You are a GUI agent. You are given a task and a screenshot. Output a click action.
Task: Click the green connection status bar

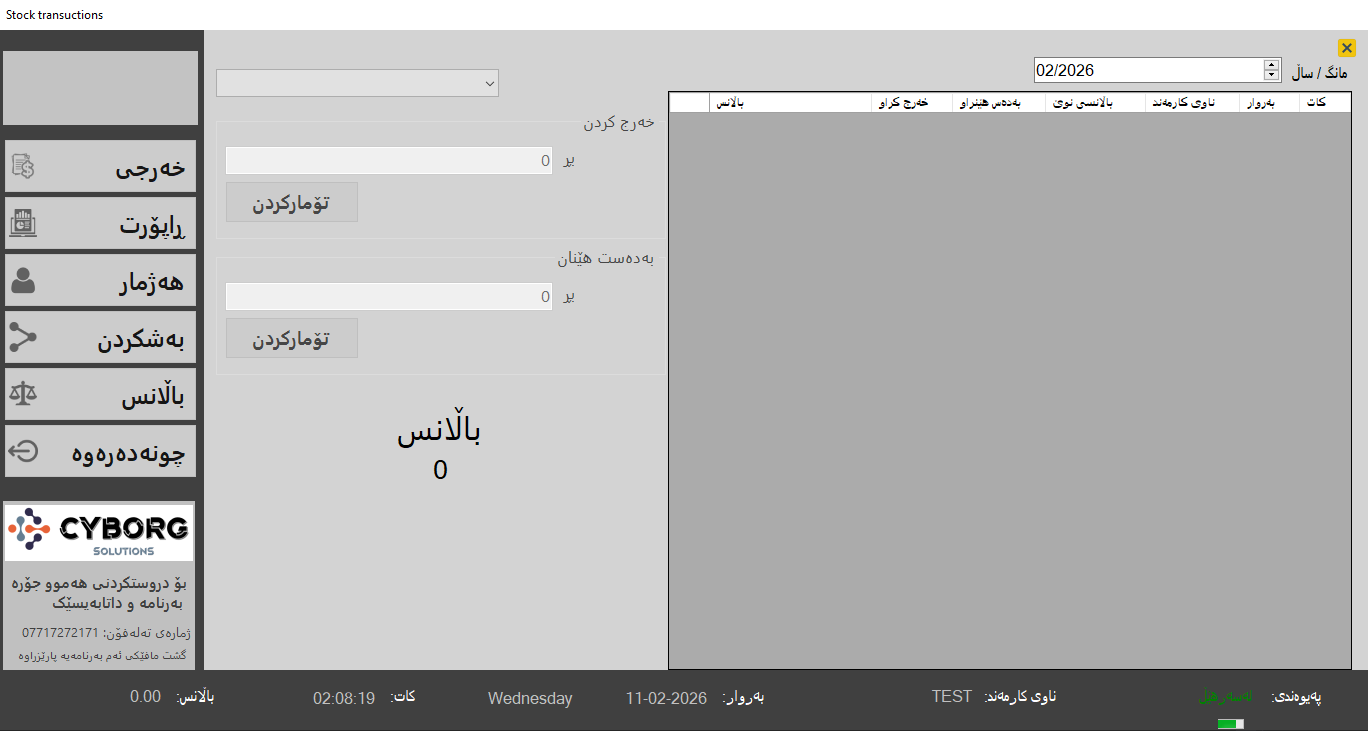point(1230,724)
